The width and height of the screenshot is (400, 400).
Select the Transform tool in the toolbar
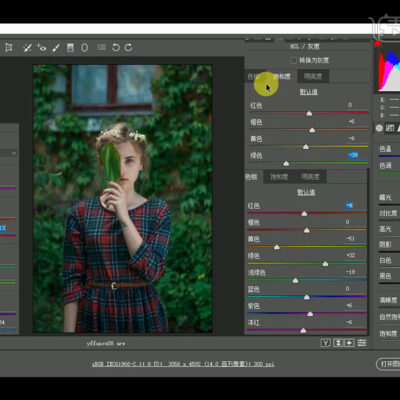click(x=9, y=48)
